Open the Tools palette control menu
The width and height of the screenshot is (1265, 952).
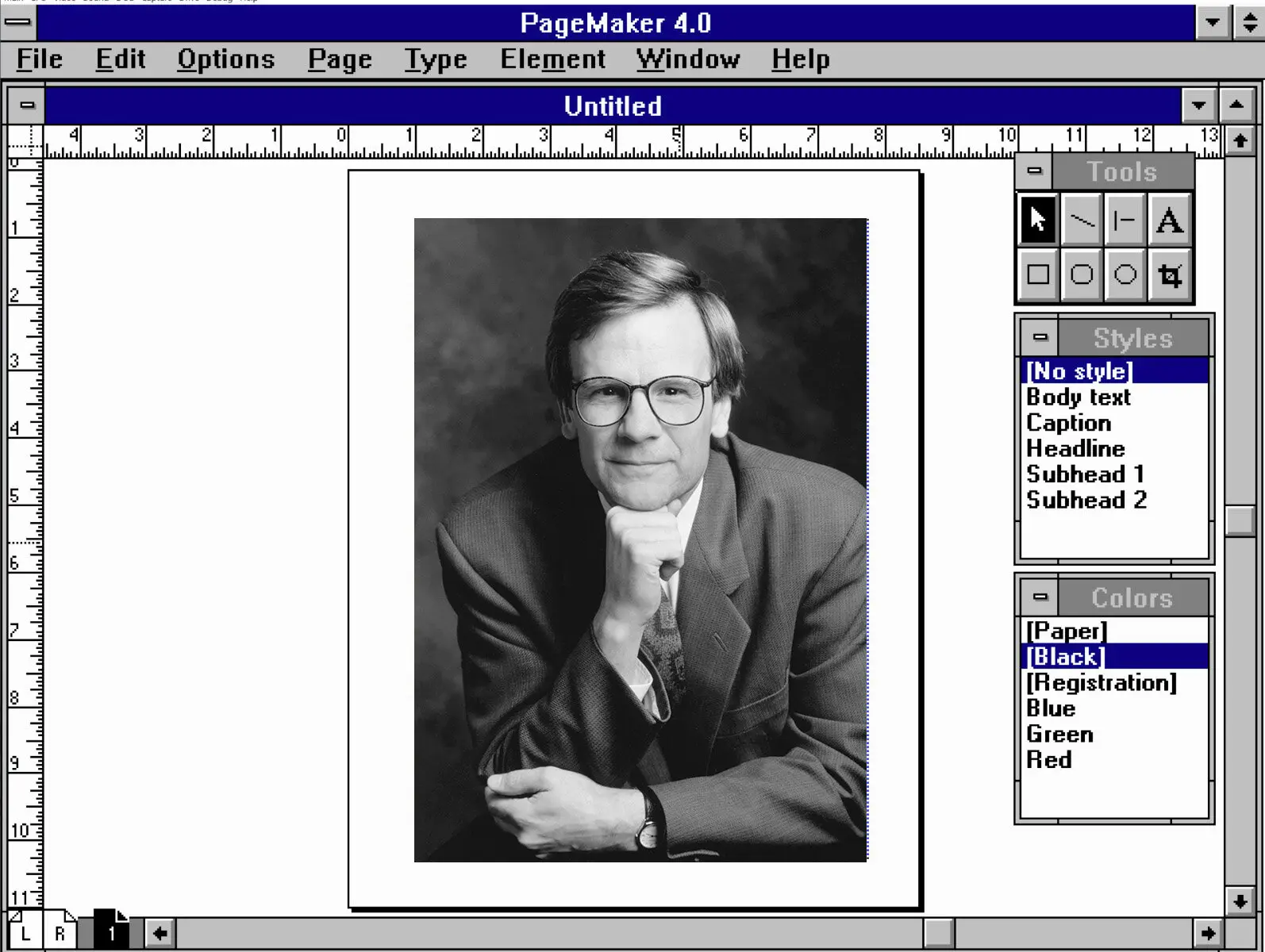1034,171
